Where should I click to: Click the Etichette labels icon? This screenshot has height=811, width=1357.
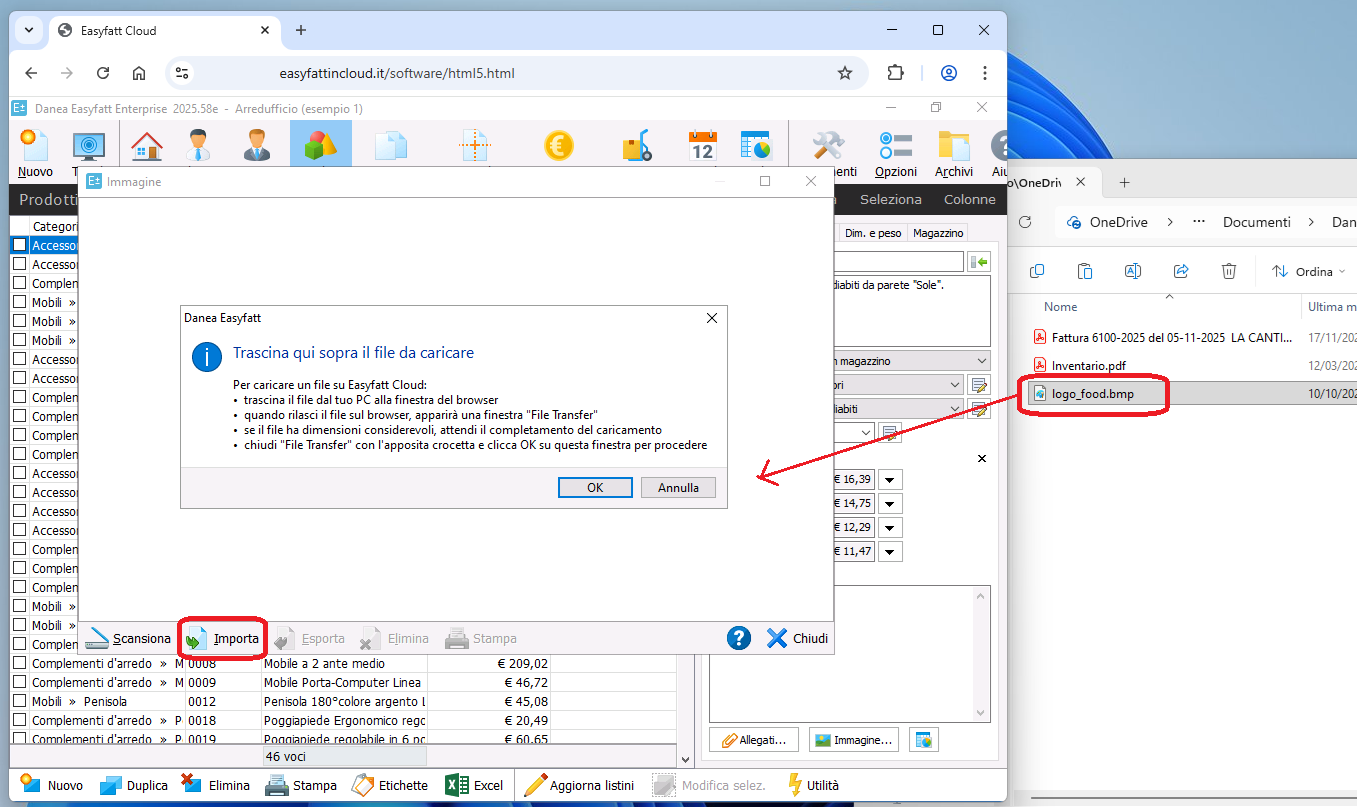click(363, 785)
